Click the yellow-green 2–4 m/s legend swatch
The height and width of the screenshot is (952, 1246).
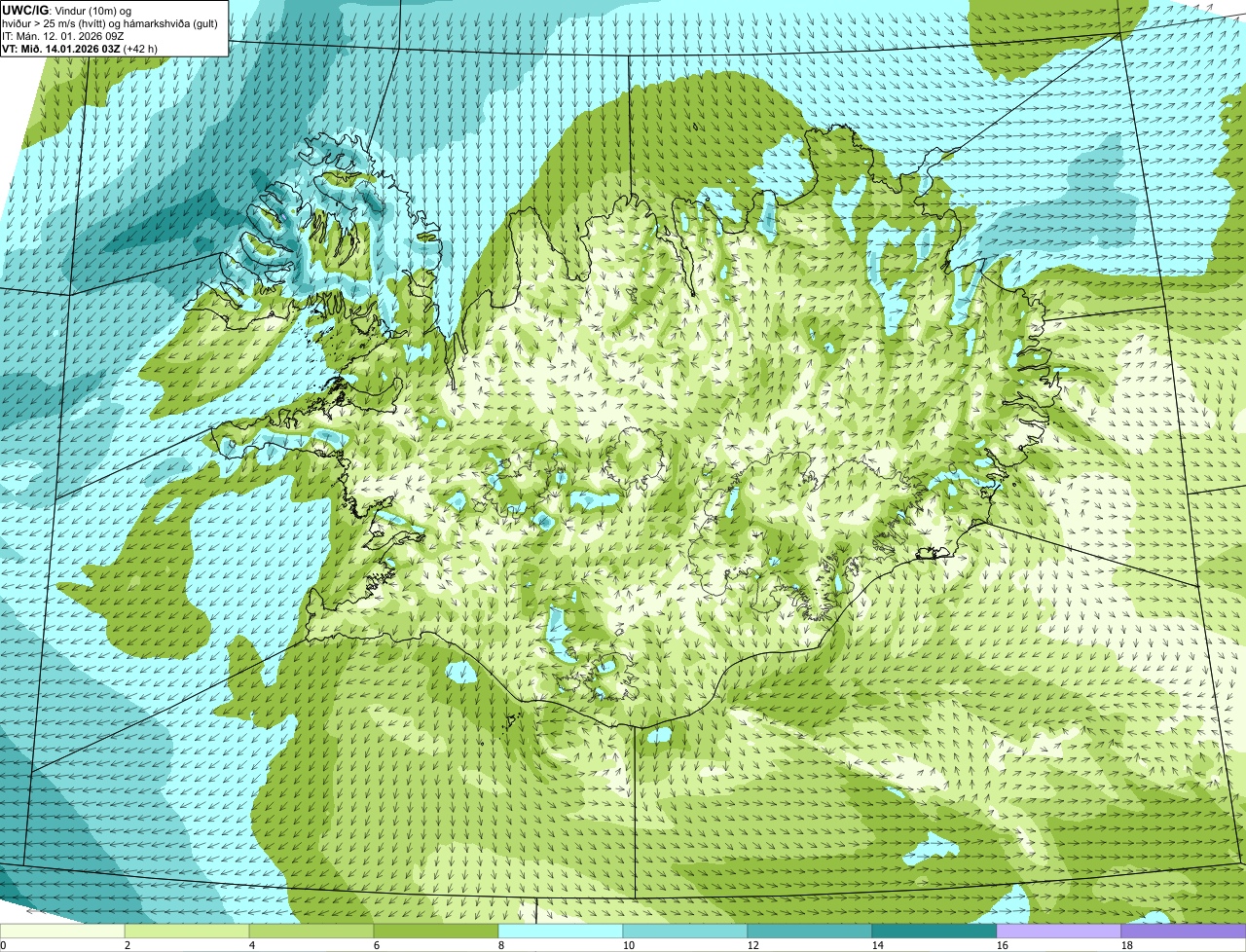[187, 932]
